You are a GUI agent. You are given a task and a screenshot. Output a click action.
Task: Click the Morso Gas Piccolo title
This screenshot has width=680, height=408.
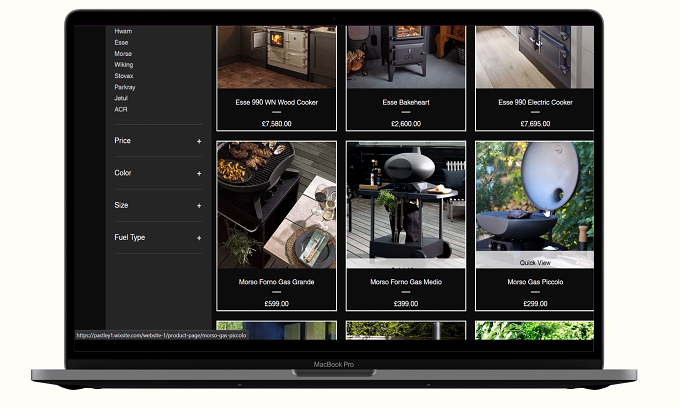click(x=535, y=282)
